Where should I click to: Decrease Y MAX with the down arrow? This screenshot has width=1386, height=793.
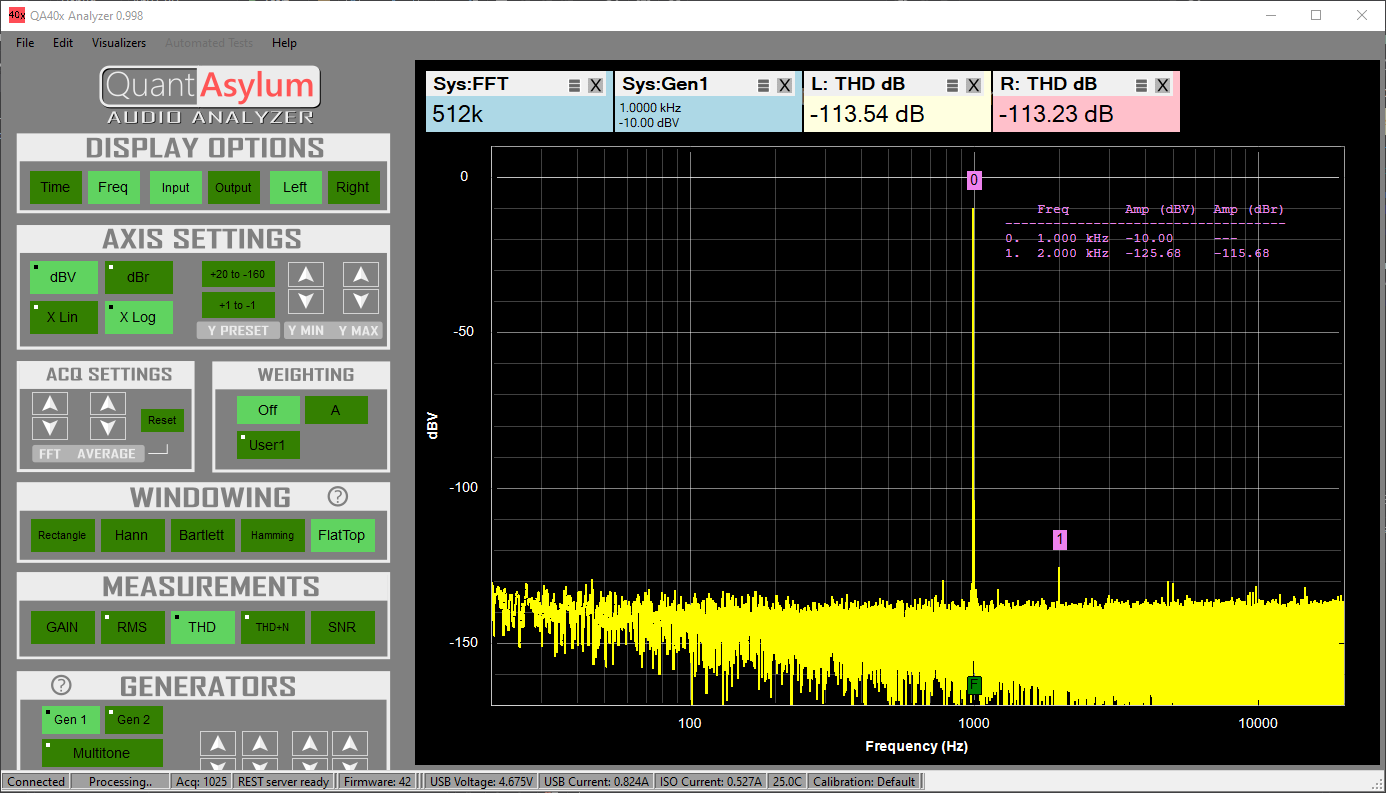coord(361,301)
